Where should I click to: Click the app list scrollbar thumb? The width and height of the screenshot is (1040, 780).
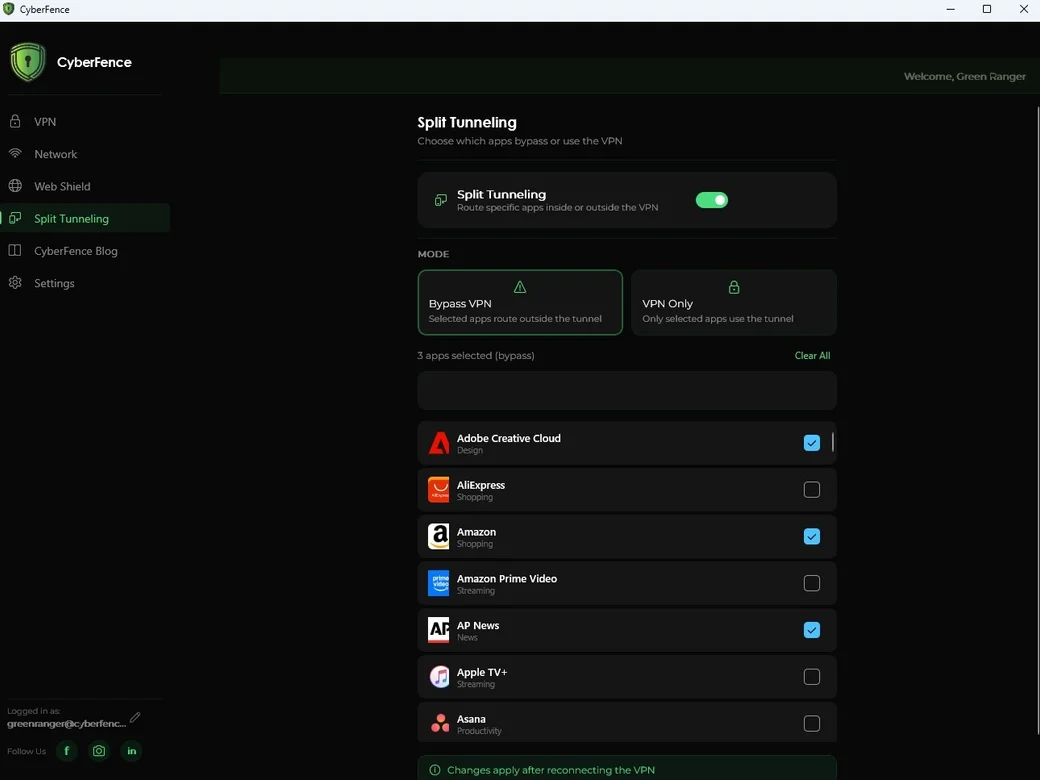(833, 442)
